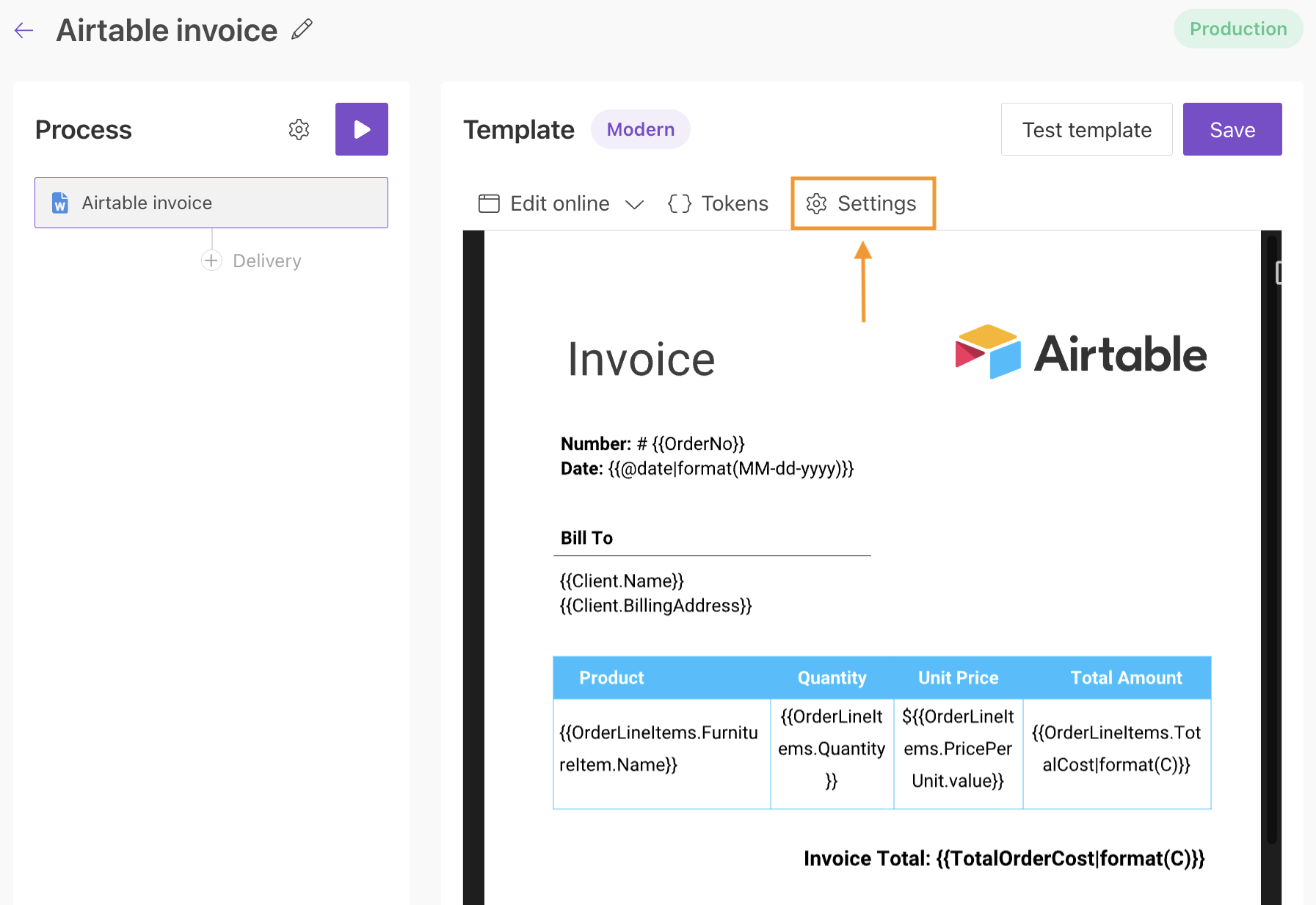Click the Production status badge
Viewport: 1316px width, 905px height.
pyautogui.click(x=1237, y=29)
